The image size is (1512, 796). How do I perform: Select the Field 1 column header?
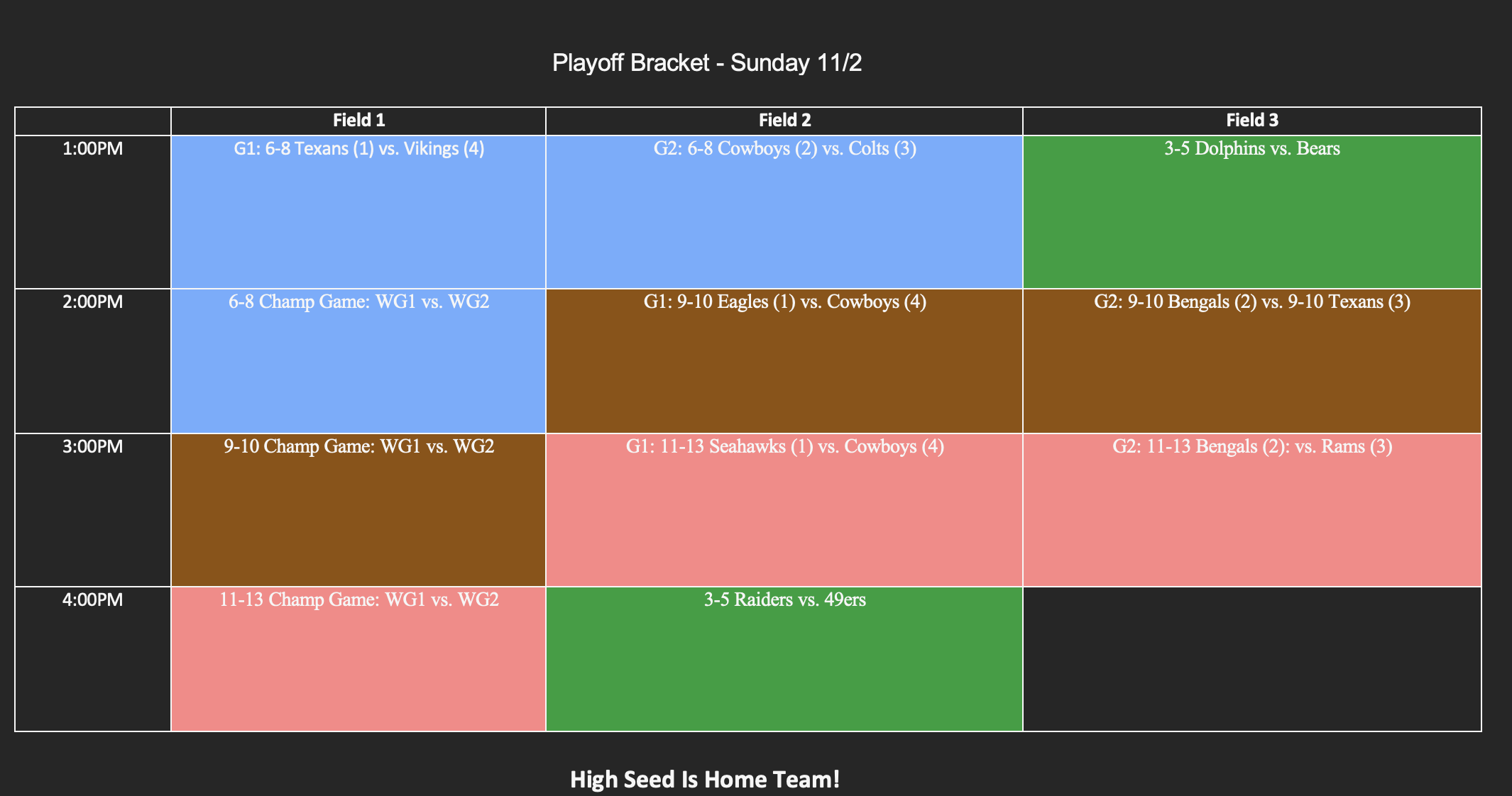358,121
